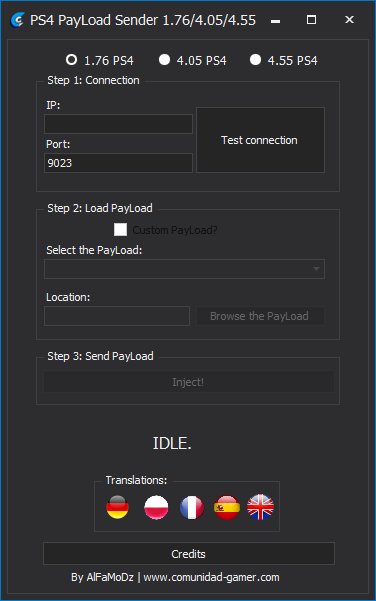Switch translation to German flag
The image size is (376, 601).
point(117,507)
